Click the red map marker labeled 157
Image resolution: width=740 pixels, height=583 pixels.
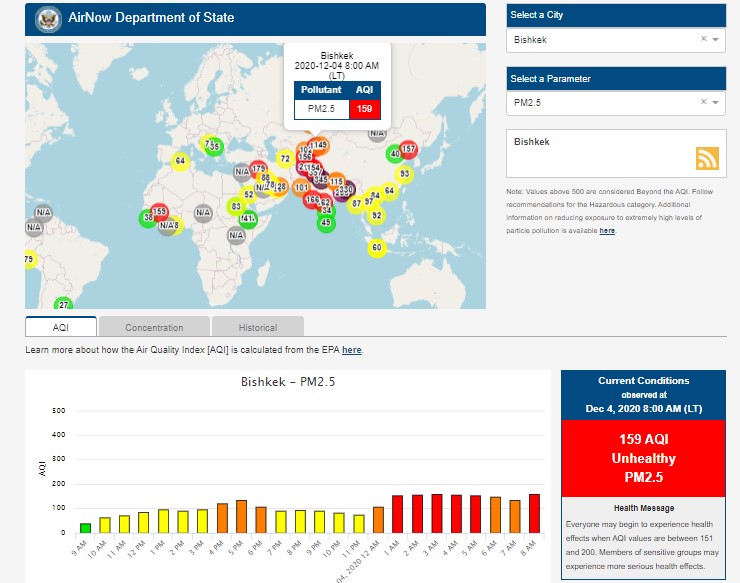(408, 149)
